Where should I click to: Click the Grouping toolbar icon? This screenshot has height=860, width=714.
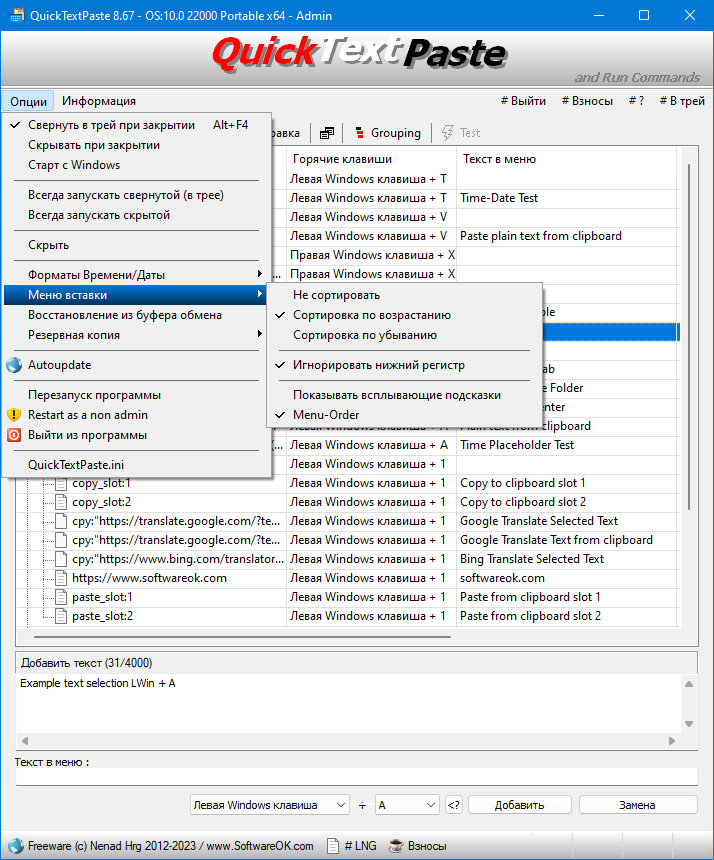[359, 133]
